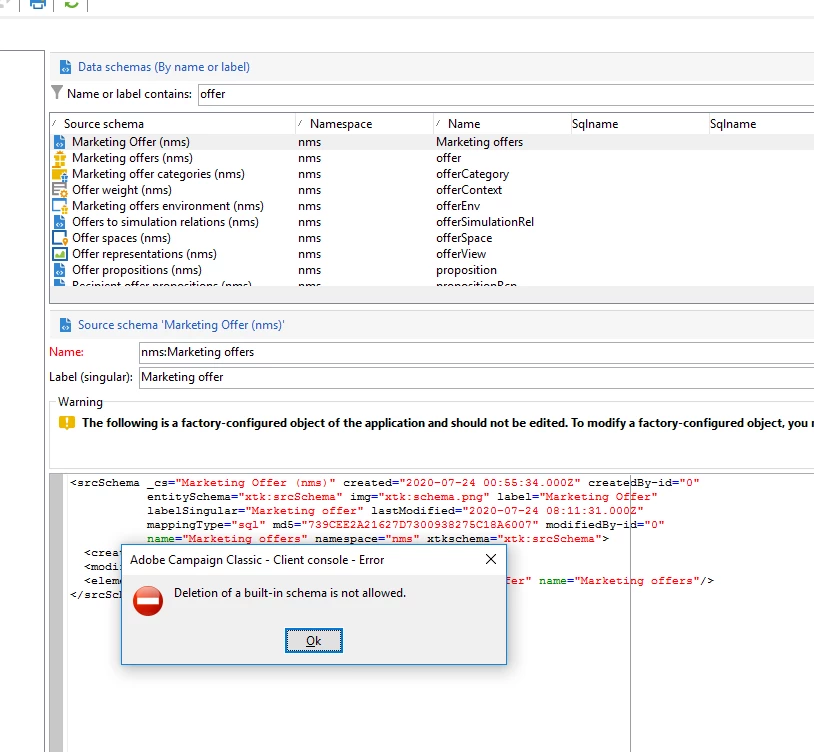This screenshot has width=814, height=752.
Task: Click the Data schemas header icon
Action: pos(65,67)
